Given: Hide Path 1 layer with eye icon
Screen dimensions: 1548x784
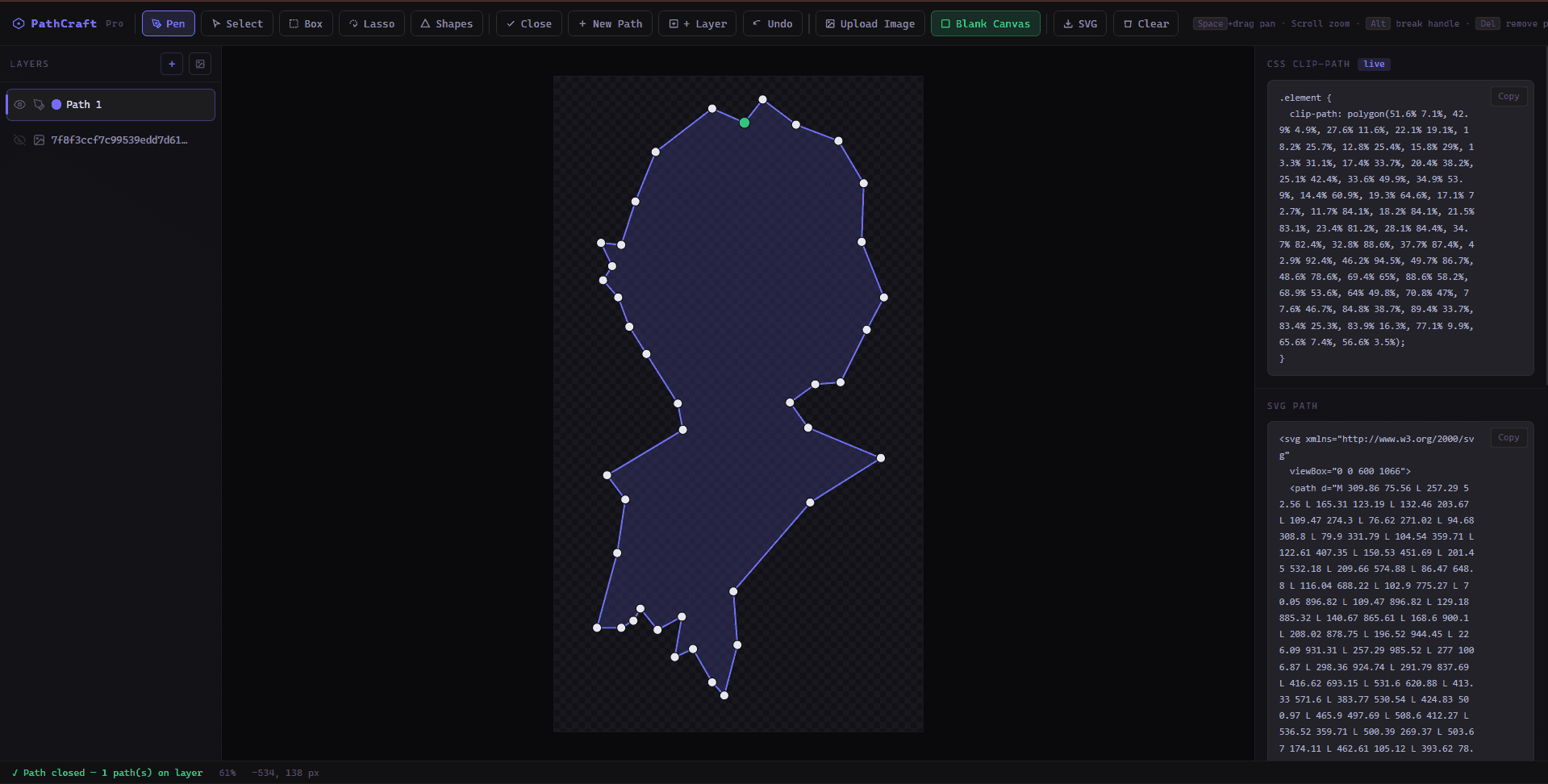Looking at the screenshot, I should coord(20,105).
